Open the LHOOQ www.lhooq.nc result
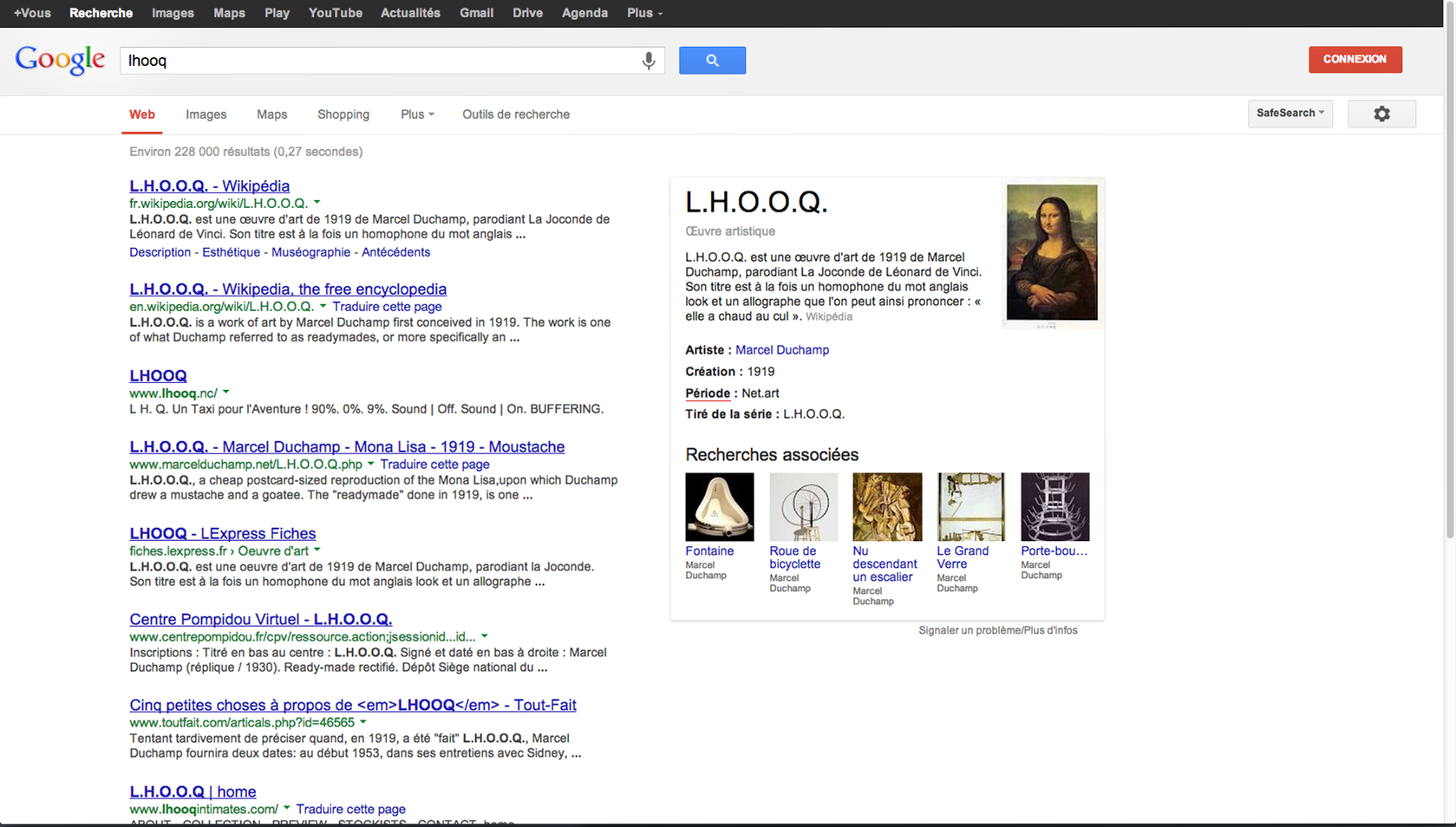Screen dimensions: 1456x827 (158, 375)
